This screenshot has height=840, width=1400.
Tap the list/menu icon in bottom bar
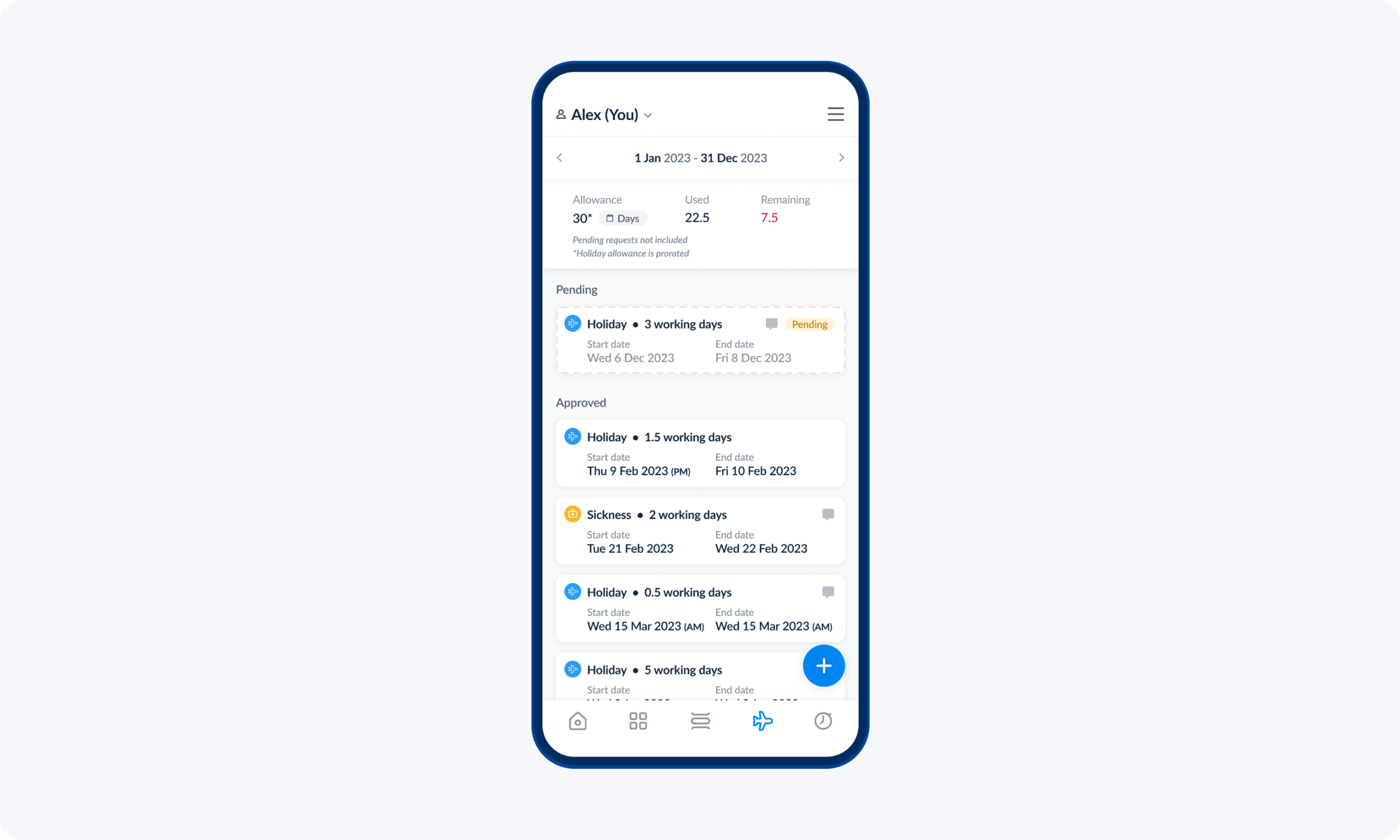[700, 721]
